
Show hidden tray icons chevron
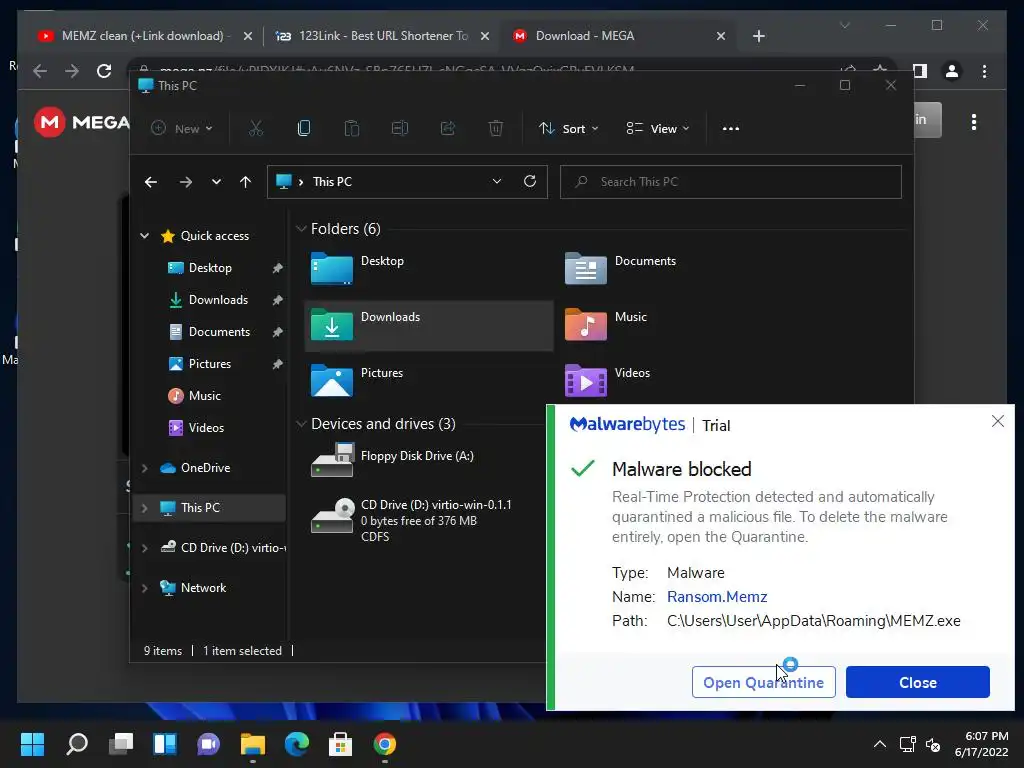(x=880, y=744)
